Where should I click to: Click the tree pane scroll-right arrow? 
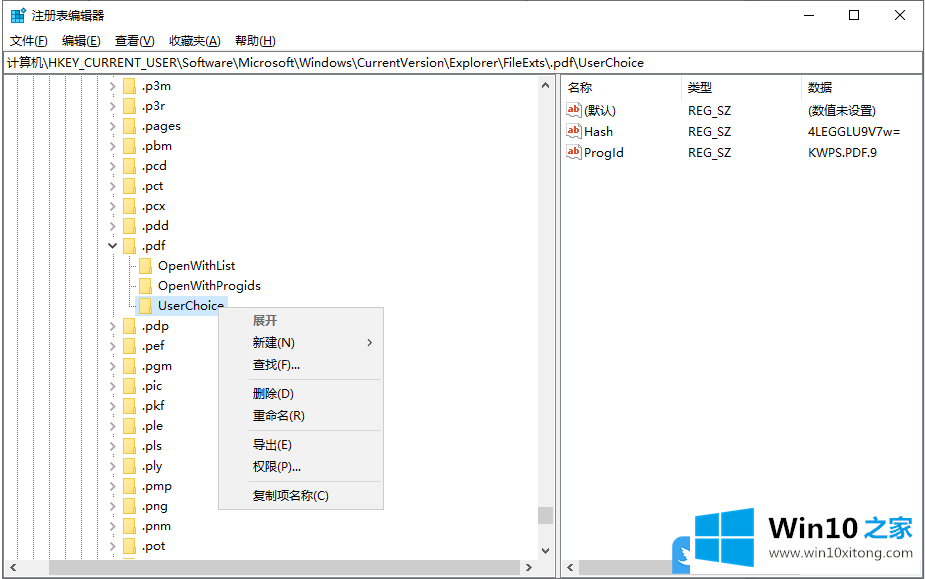click(529, 568)
